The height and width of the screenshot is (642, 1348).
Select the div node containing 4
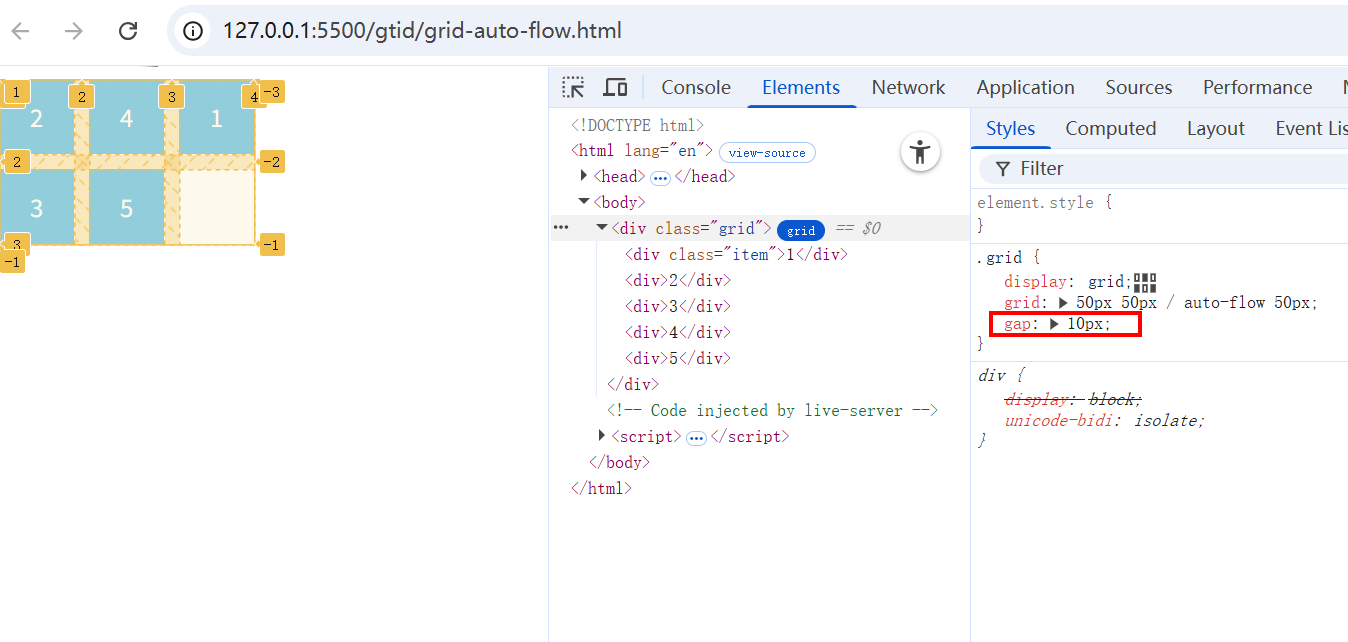click(x=678, y=332)
